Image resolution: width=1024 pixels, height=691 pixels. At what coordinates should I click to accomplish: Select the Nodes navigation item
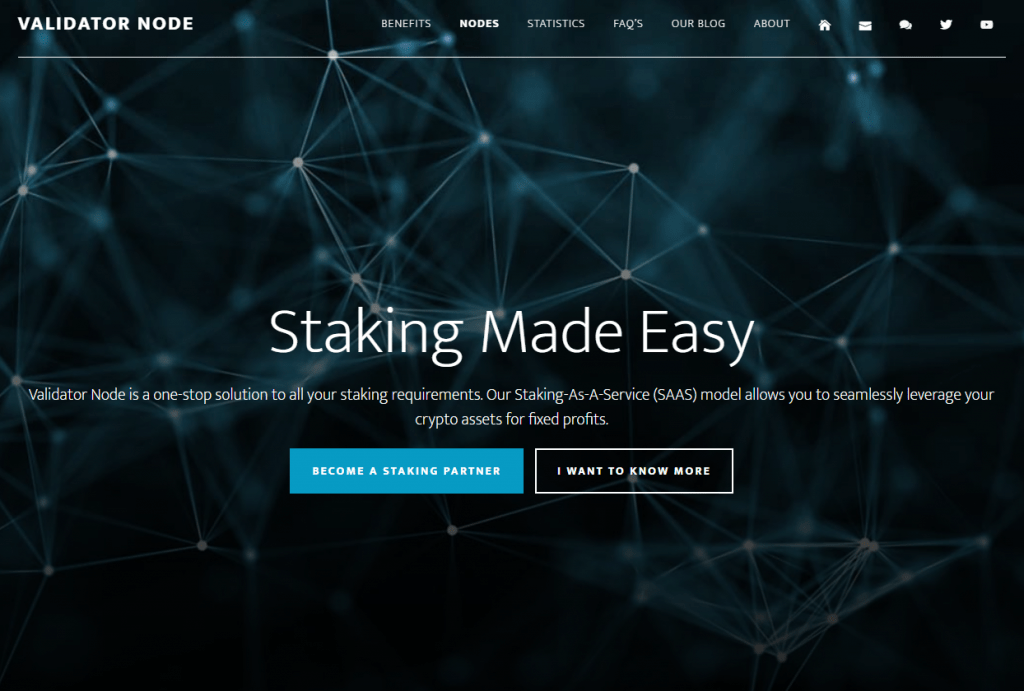point(479,24)
